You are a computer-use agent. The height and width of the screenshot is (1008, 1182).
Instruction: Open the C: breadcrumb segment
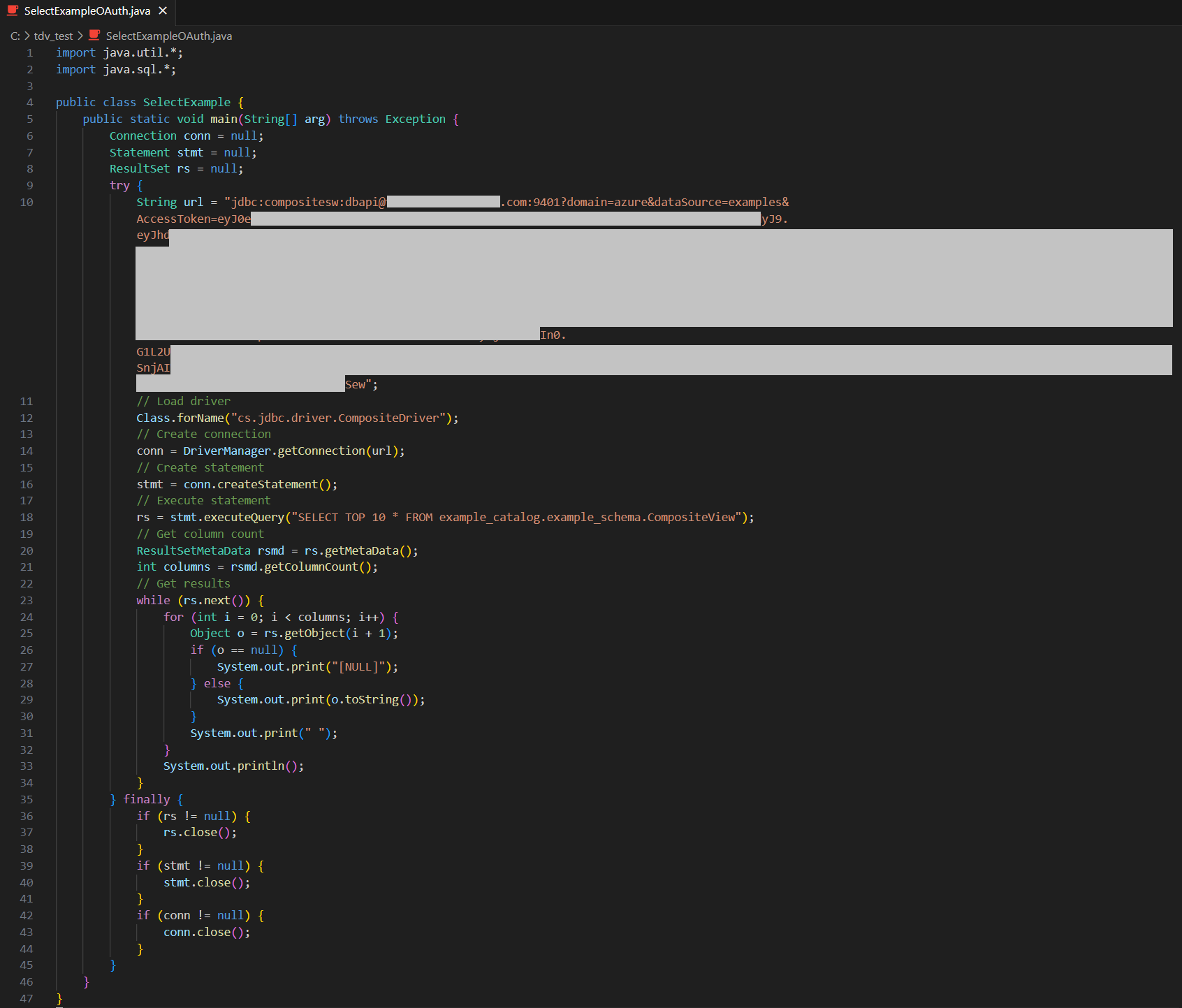(x=15, y=36)
